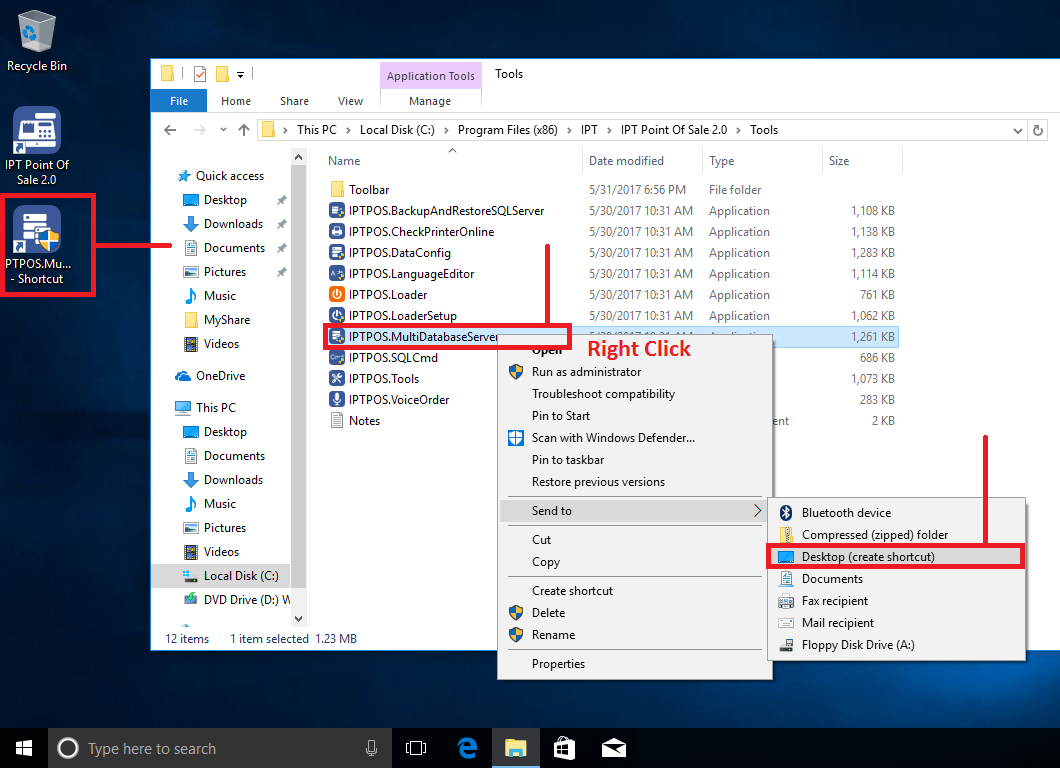Open Recent locations dropdown arrow
The height and width of the screenshot is (768, 1060).
pyautogui.click(x=223, y=130)
